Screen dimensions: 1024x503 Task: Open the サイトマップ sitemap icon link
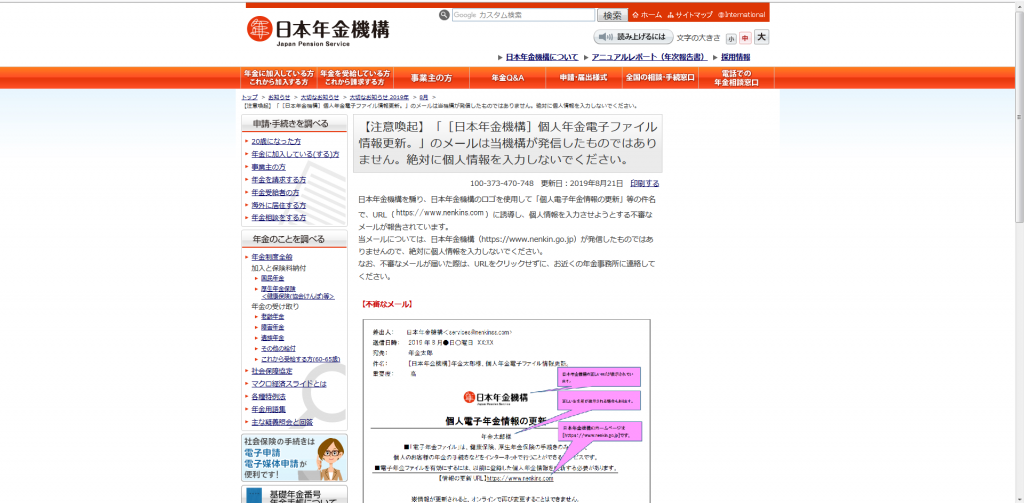coord(690,14)
